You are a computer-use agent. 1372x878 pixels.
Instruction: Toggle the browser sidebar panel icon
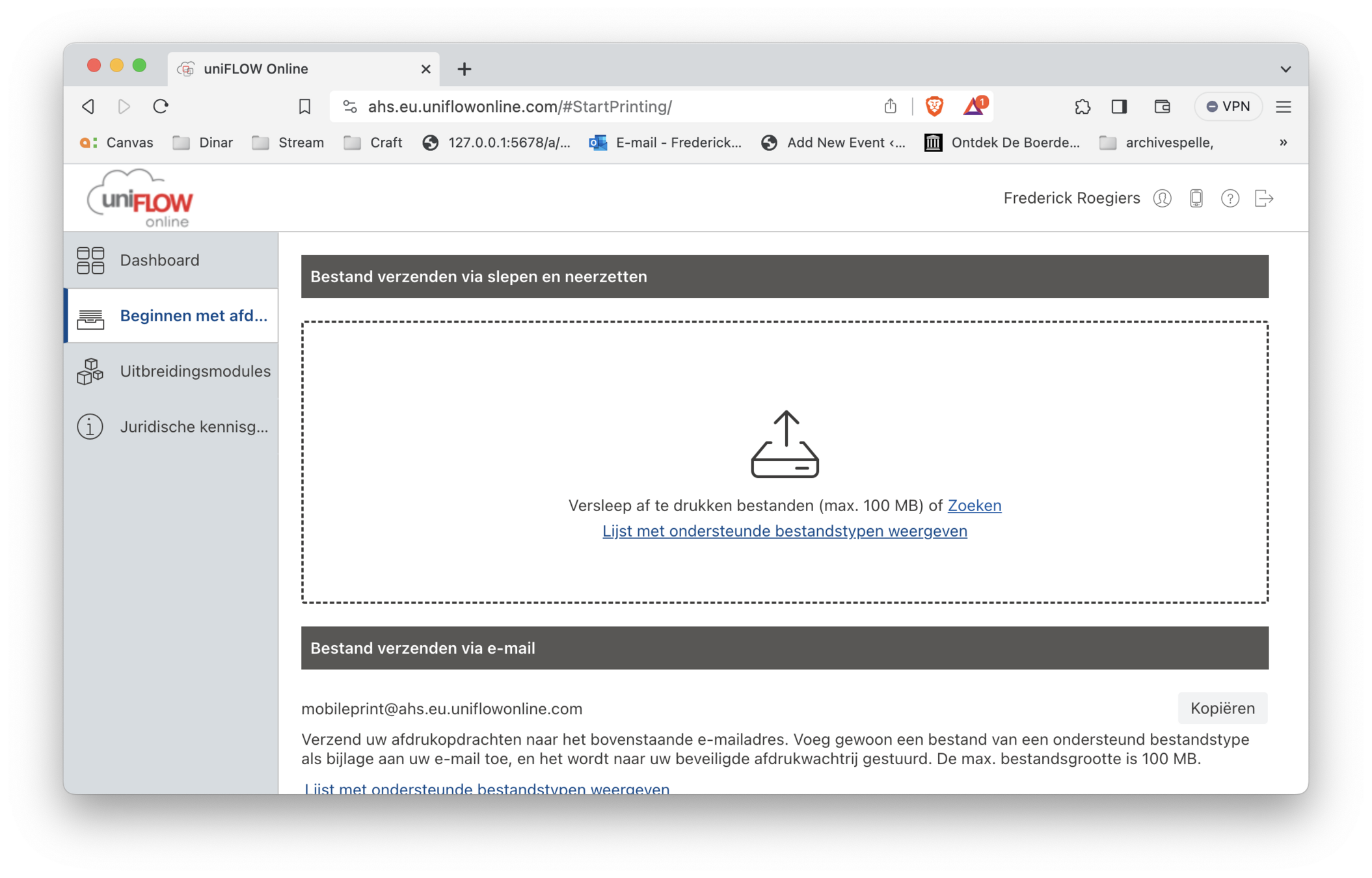1119,107
